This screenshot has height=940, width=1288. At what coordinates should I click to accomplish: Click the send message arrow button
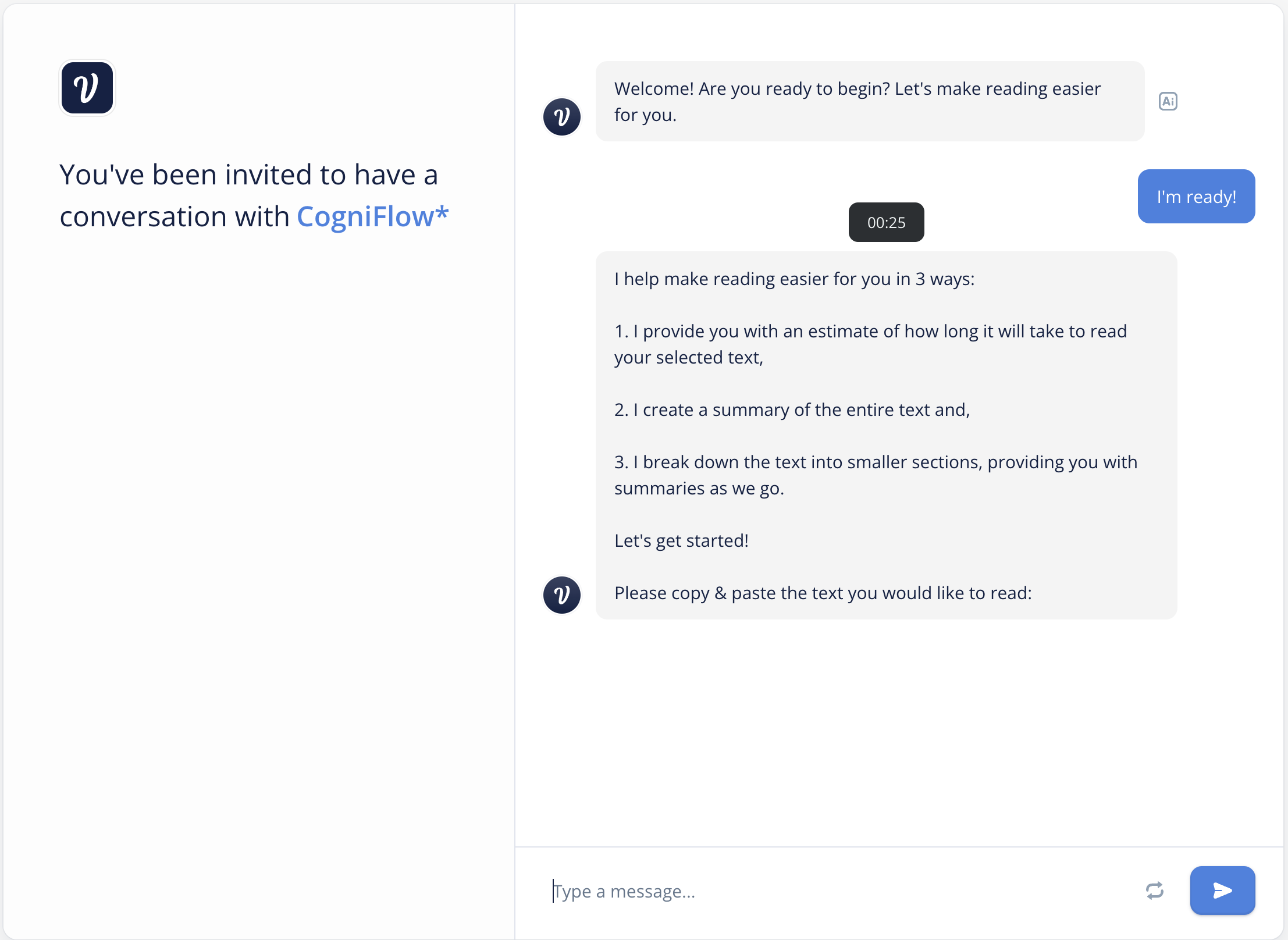click(x=1222, y=890)
